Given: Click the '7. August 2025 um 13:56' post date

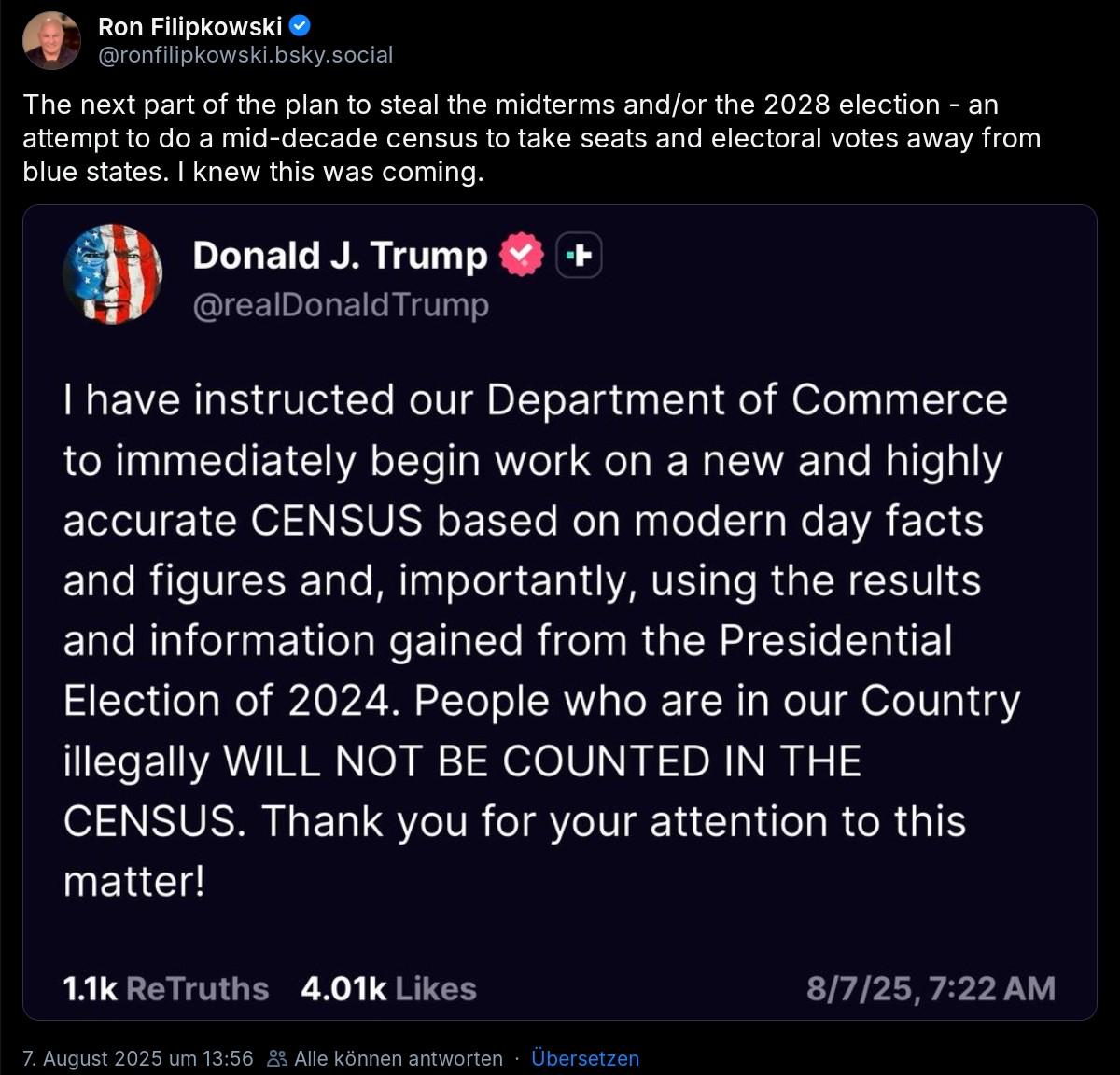Looking at the screenshot, I should coord(138,1058).
